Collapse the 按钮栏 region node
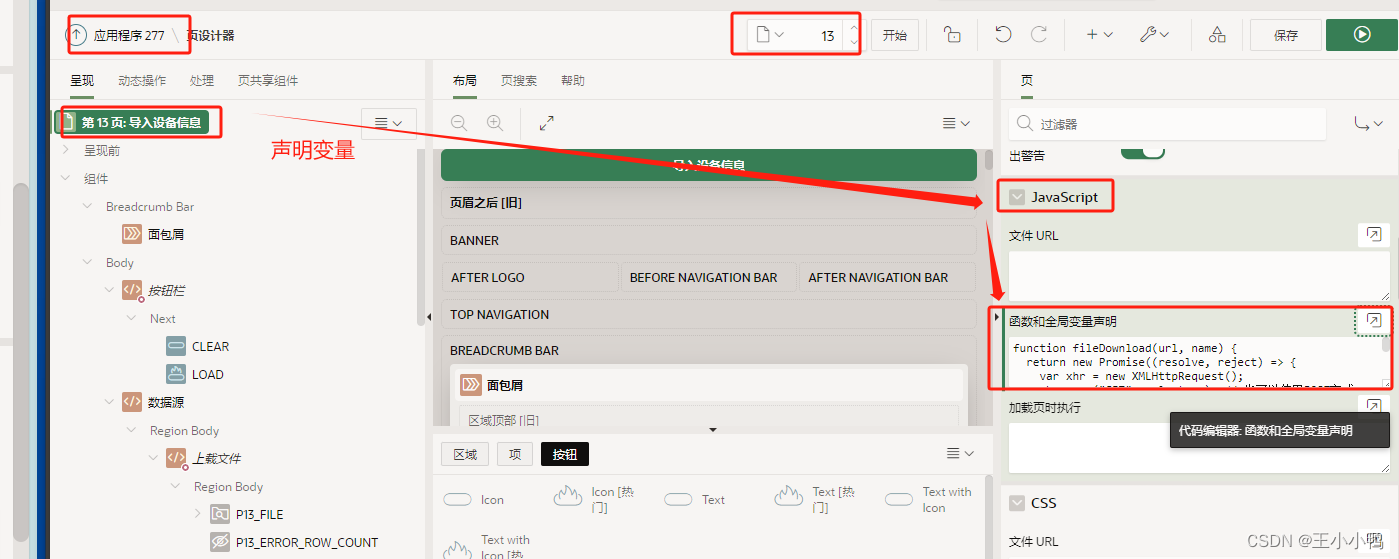Viewport: 1399px width, 559px height. point(109,290)
